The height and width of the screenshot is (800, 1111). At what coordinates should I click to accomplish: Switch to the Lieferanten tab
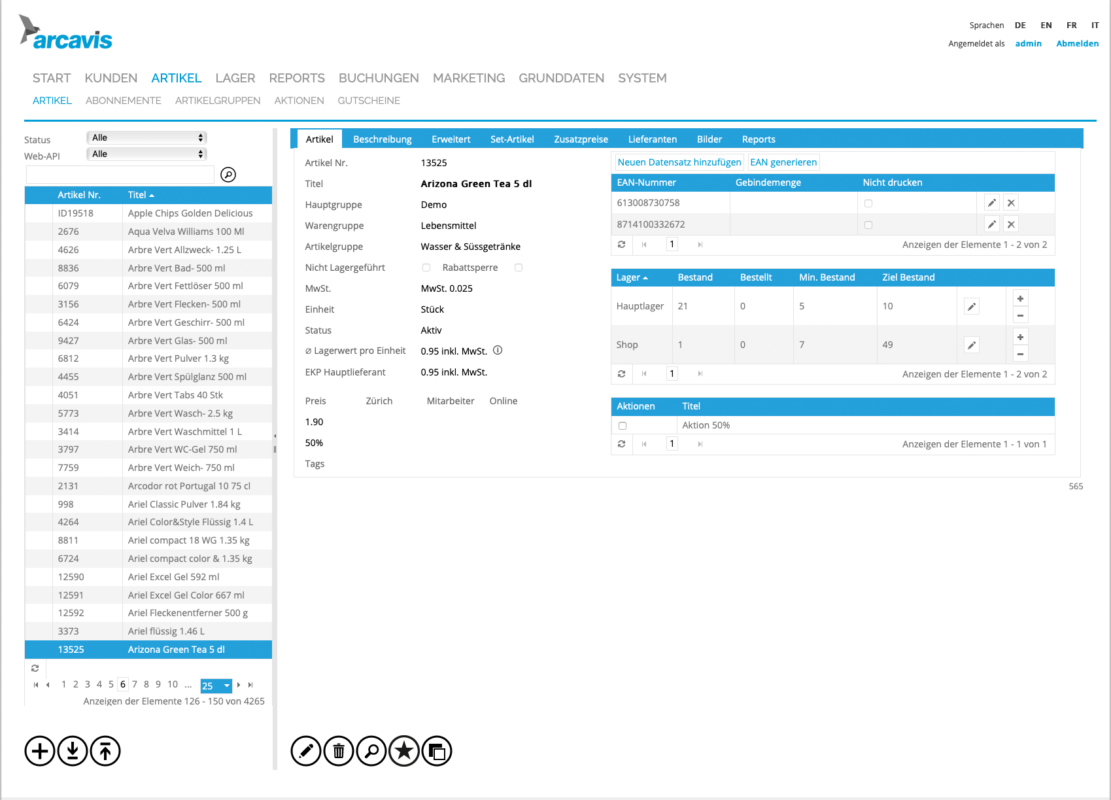point(653,139)
